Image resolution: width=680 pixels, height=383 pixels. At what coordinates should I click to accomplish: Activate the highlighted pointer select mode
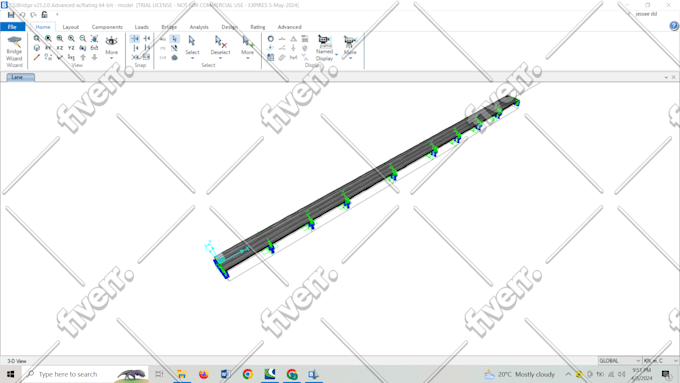coord(174,39)
